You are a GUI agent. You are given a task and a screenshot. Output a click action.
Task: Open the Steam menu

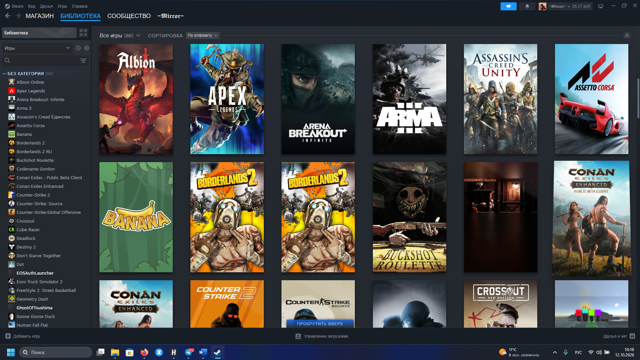[x=17, y=6]
